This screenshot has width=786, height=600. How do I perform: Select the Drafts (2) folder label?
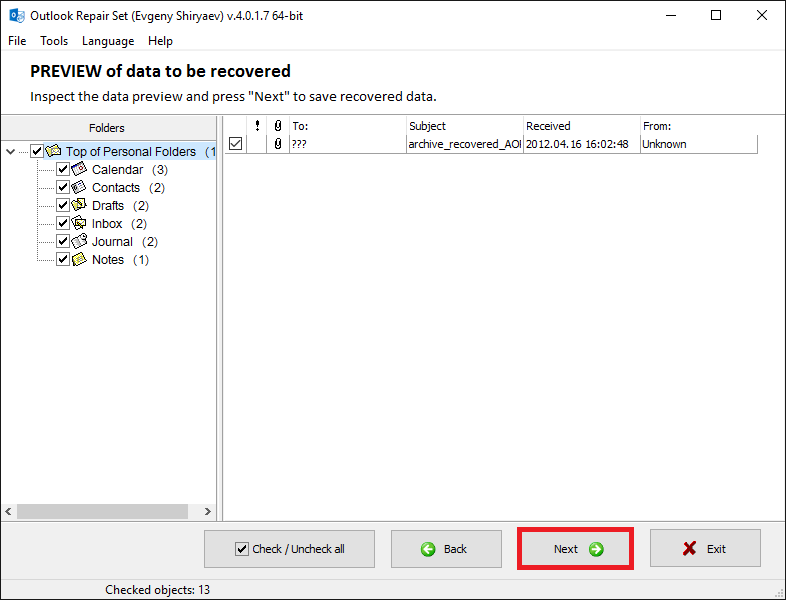pos(120,206)
